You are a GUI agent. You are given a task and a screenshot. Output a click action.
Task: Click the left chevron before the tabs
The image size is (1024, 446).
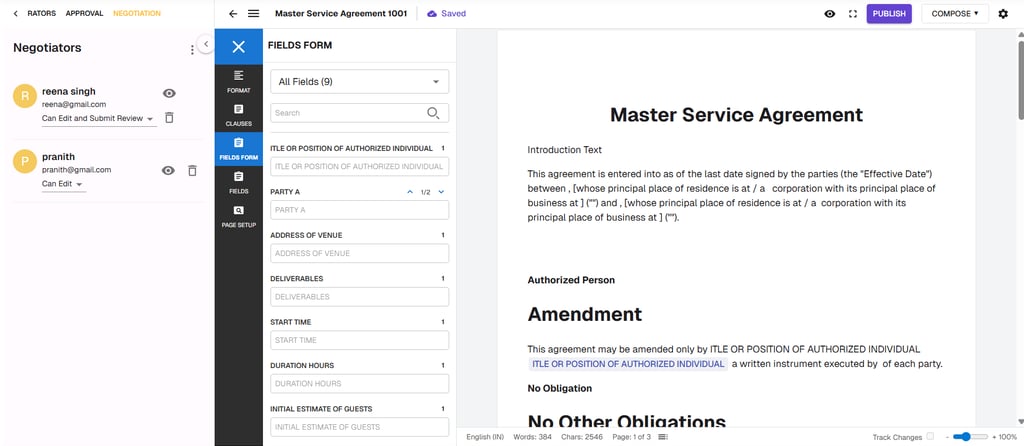(x=16, y=13)
